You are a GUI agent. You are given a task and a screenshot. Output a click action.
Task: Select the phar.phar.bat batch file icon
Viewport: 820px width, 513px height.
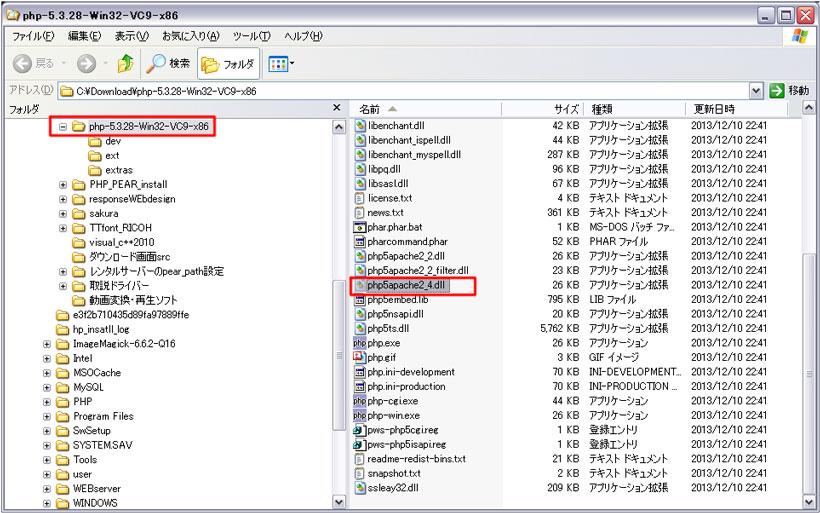(360, 227)
